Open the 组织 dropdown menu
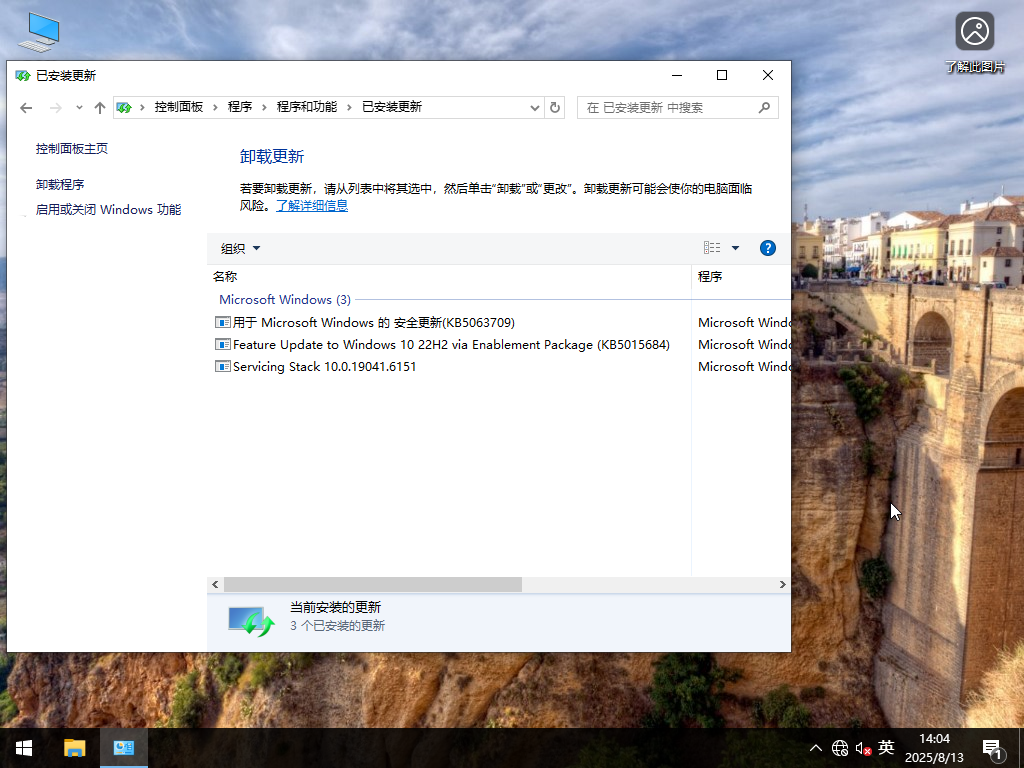 click(x=239, y=247)
